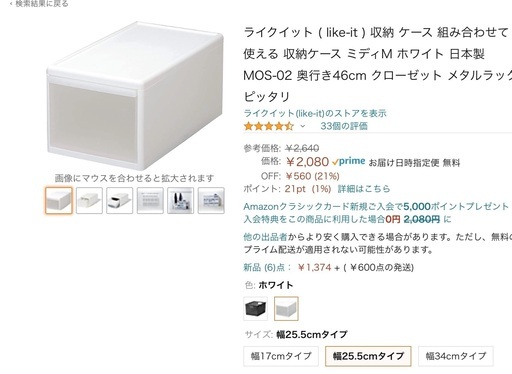
Task: Open the fourth thumbnail with size chart
Action: tap(150, 200)
